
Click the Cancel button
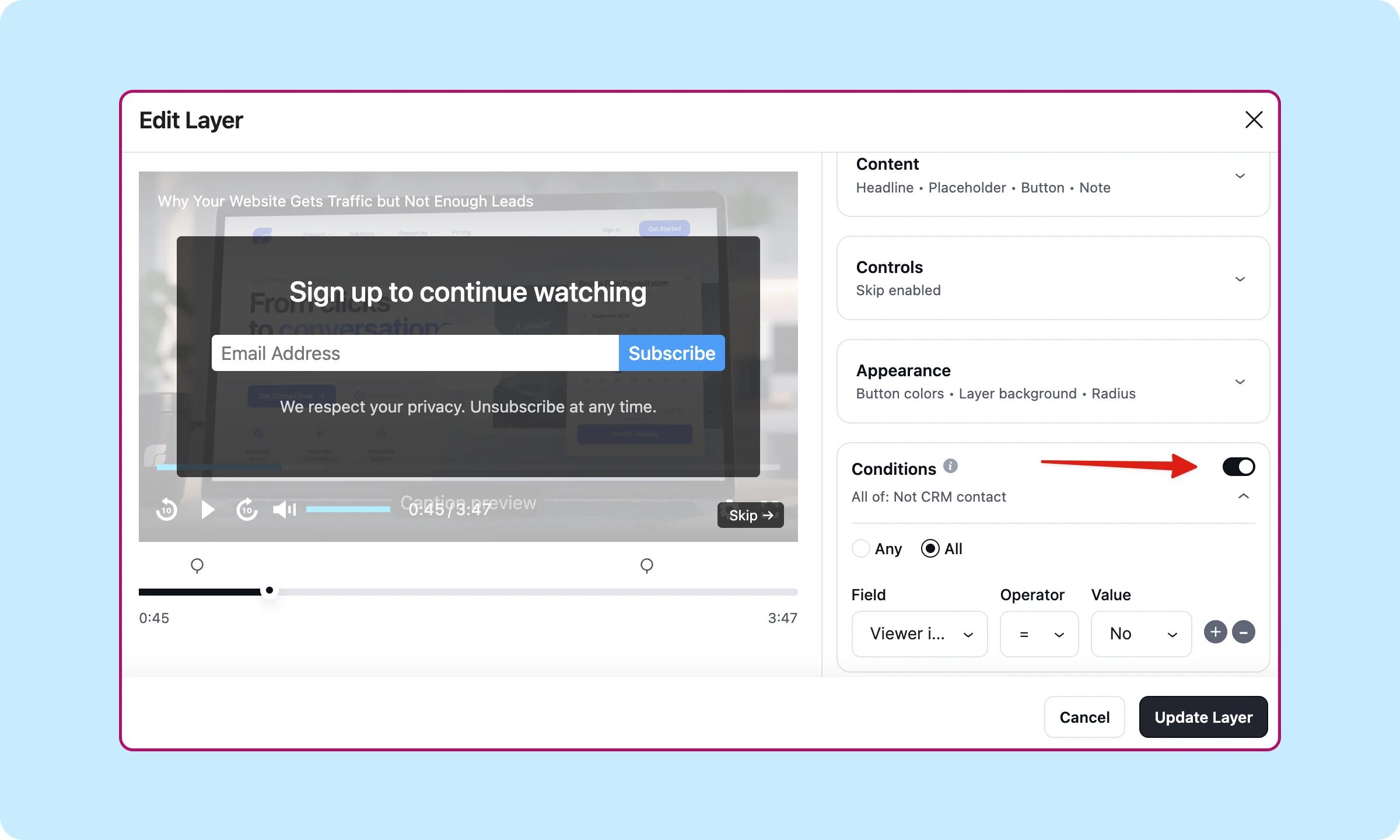click(x=1084, y=717)
